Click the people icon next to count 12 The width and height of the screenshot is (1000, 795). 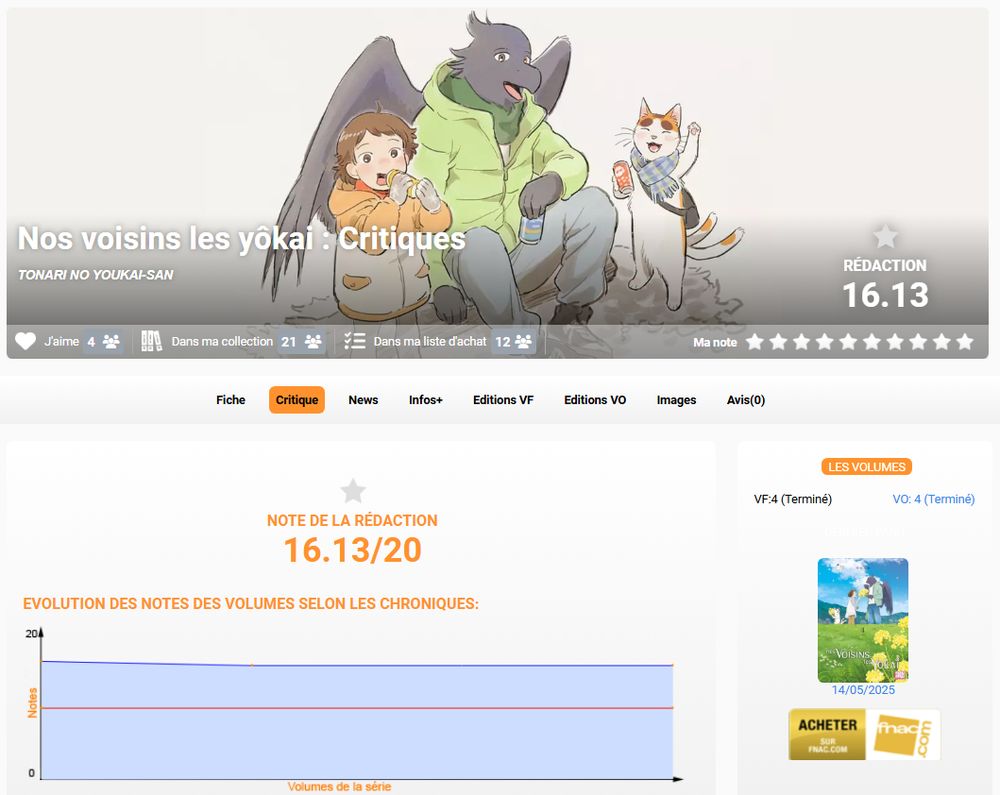pos(524,342)
